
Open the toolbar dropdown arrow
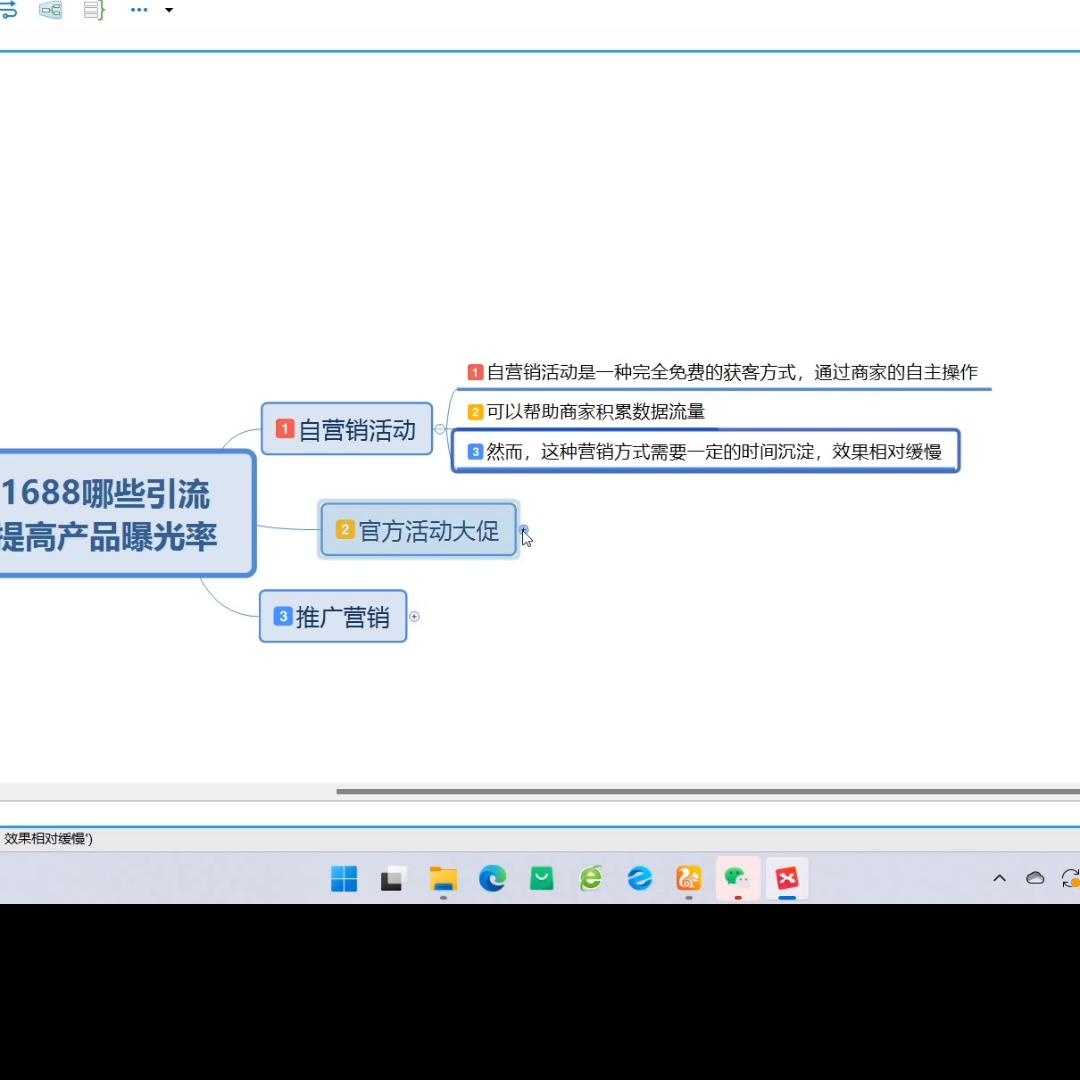[x=169, y=10]
